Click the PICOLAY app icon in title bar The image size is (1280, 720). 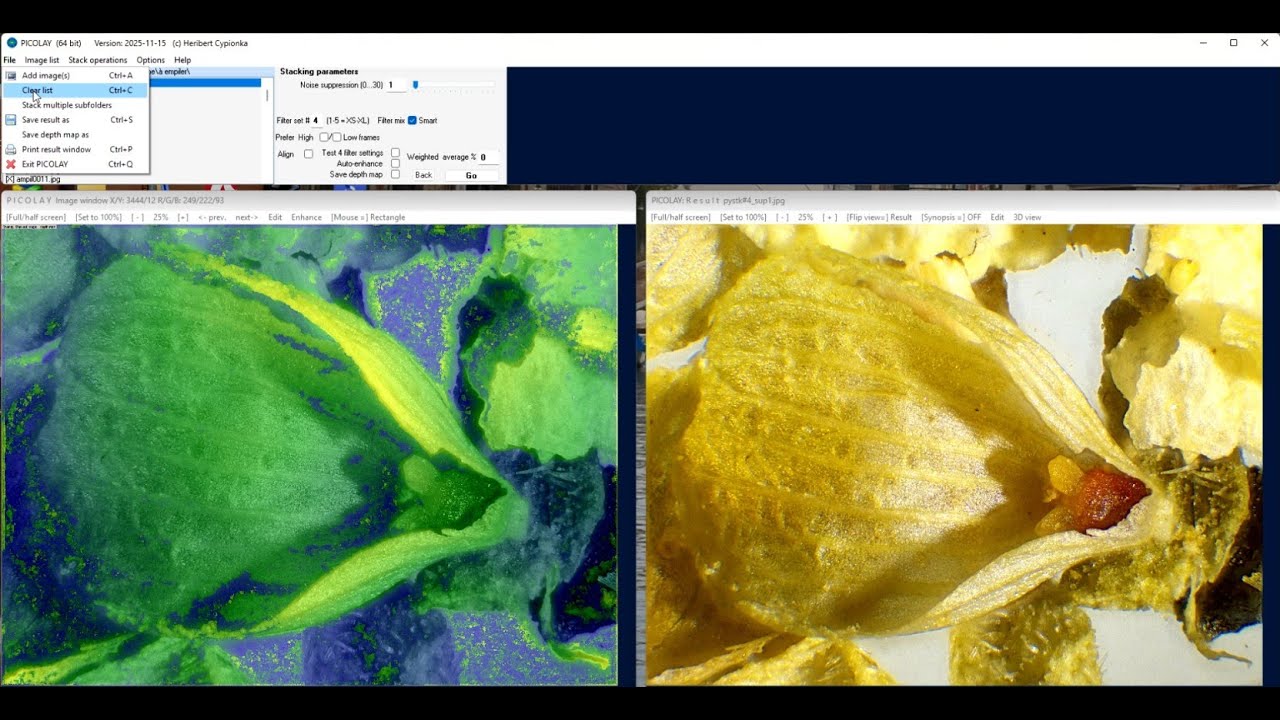pyautogui.click(x=12, y=43)
